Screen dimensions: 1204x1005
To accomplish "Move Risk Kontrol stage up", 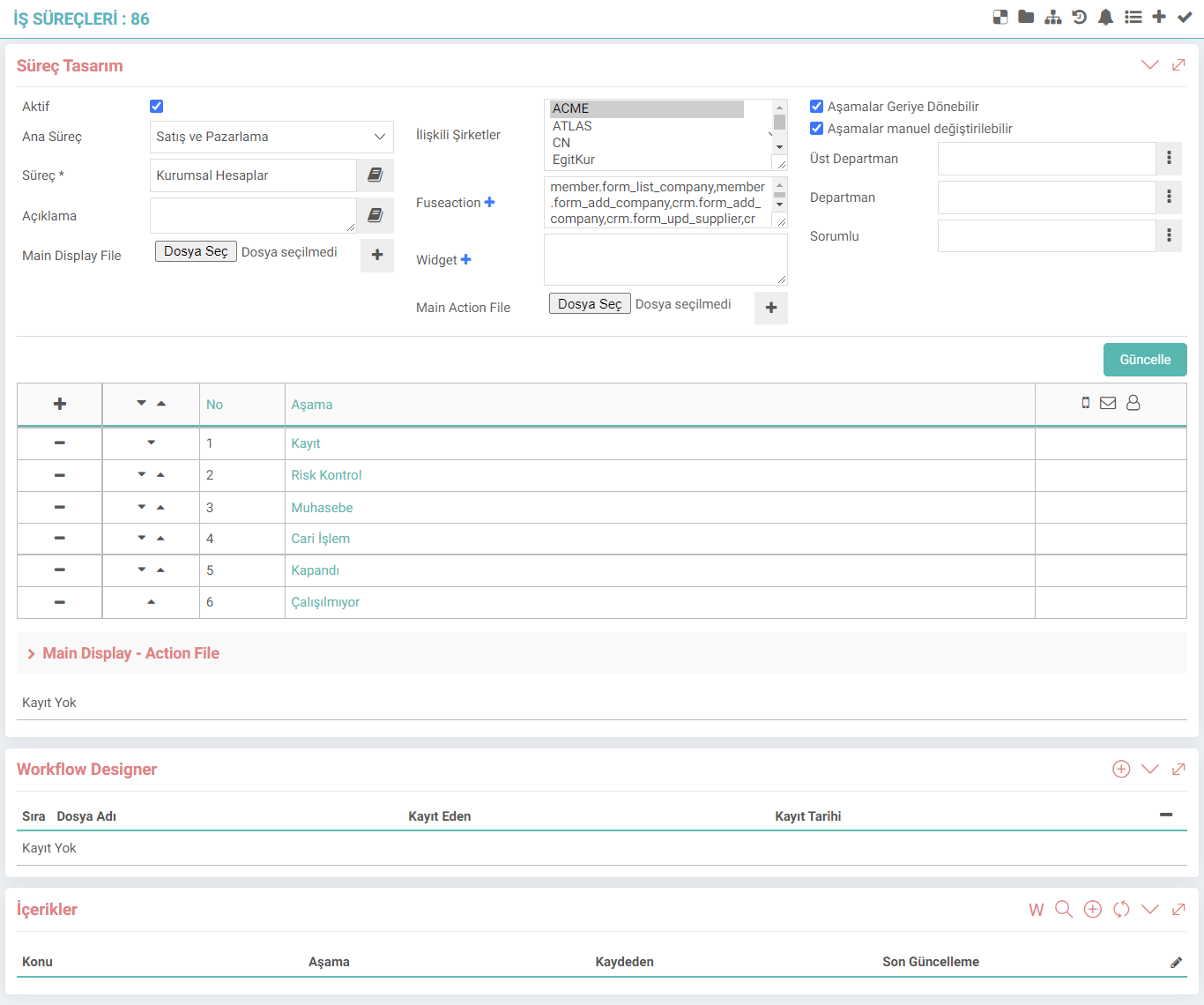I will (x=160, y=475).
